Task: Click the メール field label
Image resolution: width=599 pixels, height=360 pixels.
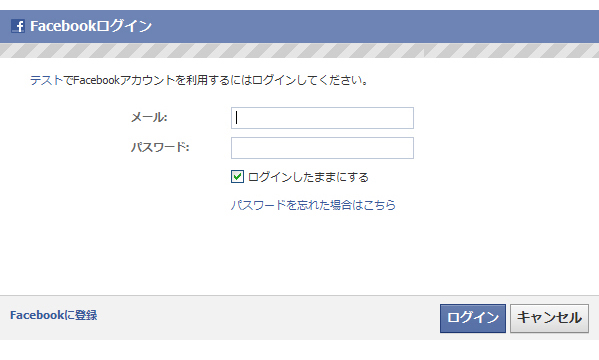Action: point(149,117)
